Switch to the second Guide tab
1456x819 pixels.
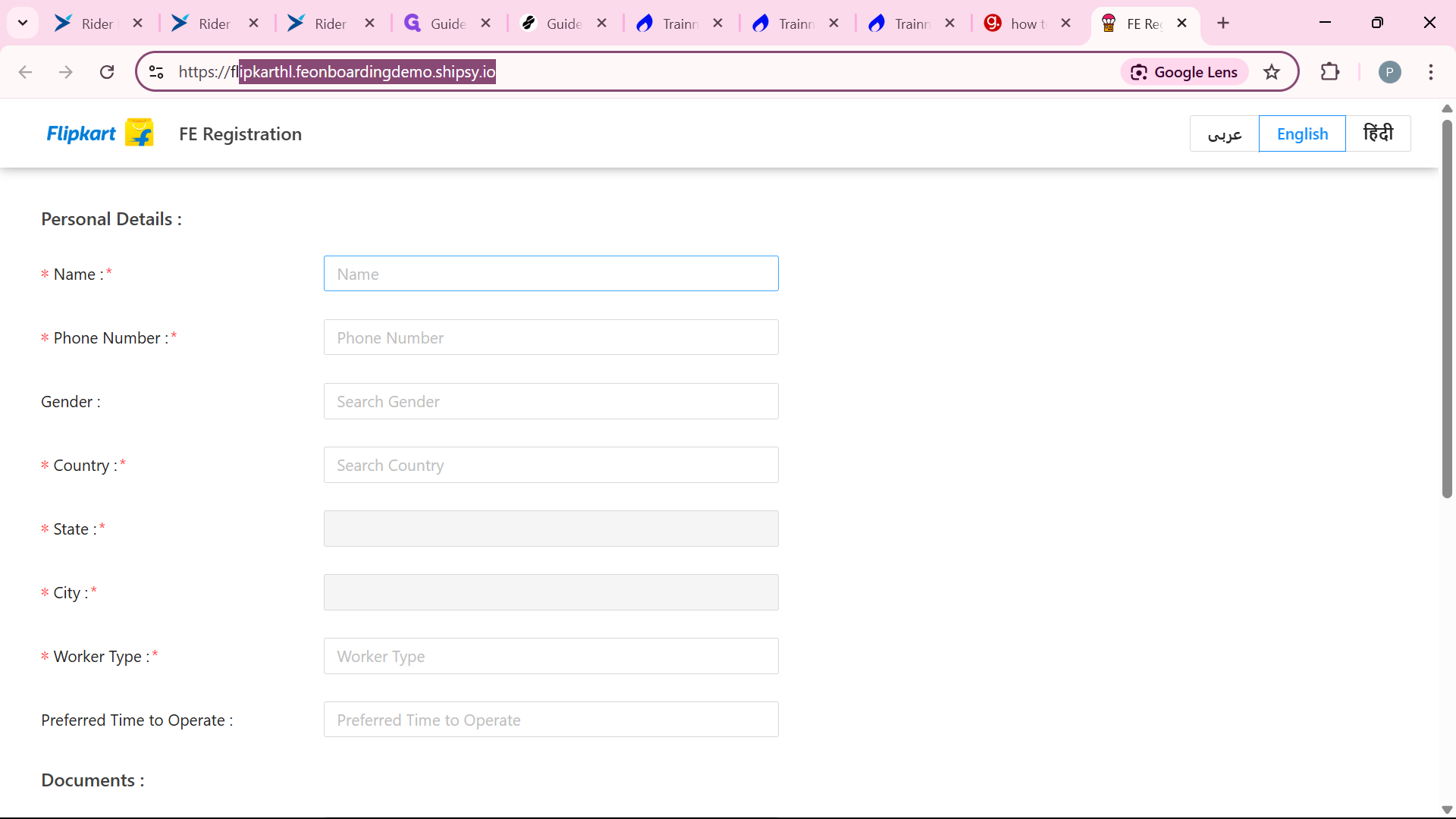[x=551, y=24]
